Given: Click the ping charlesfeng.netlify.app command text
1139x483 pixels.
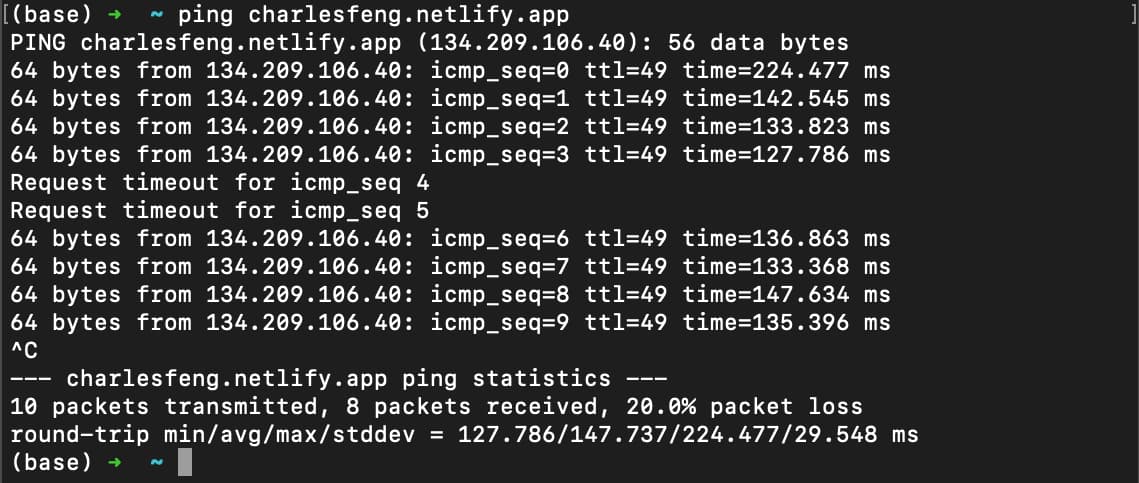Looking at the screenshot, I should pyautogui.click(x=374, y=15).
